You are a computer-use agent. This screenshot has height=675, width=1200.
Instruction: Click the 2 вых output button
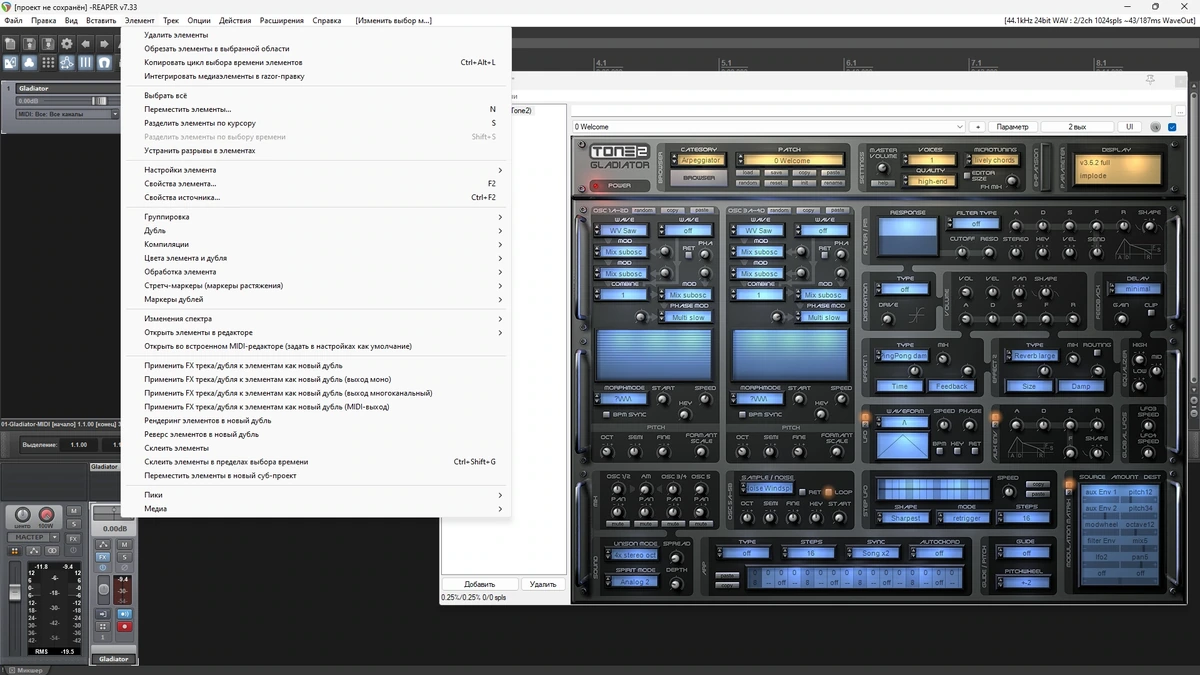click(x=1077, y=127)
